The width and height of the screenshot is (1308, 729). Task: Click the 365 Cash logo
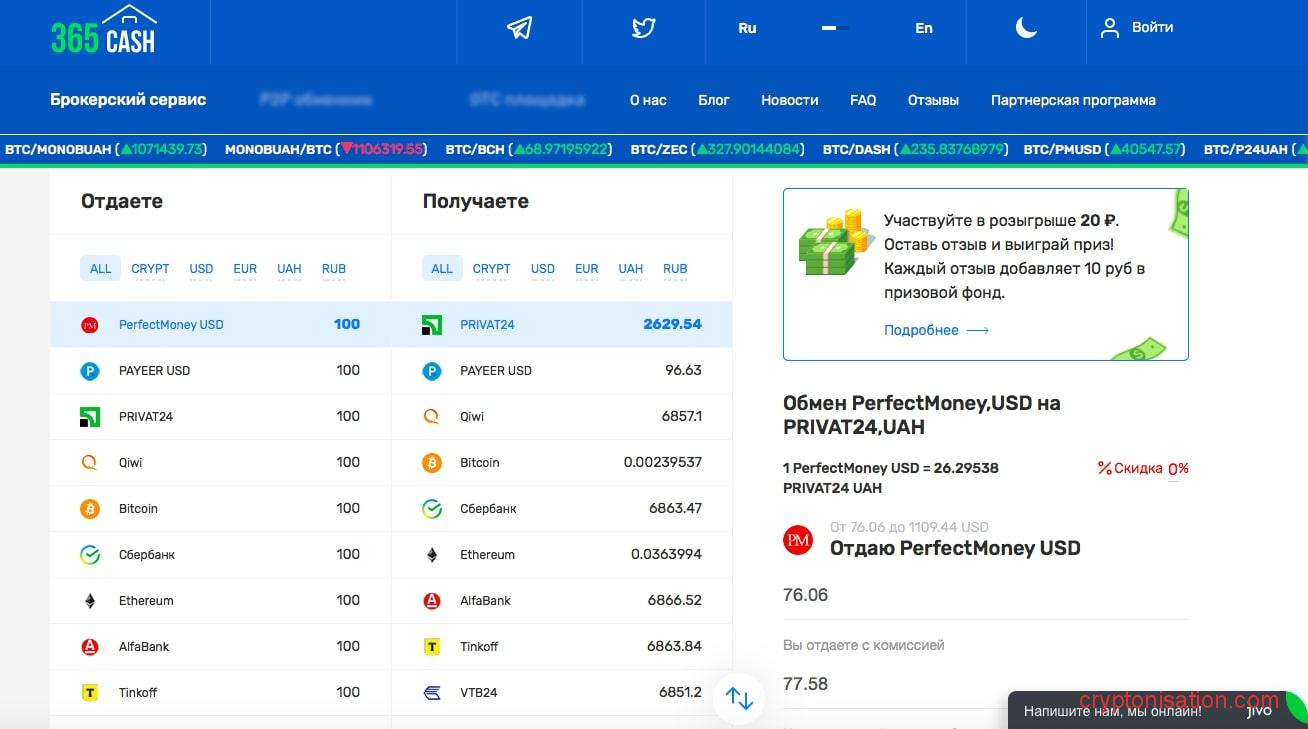tap(104, 31)
